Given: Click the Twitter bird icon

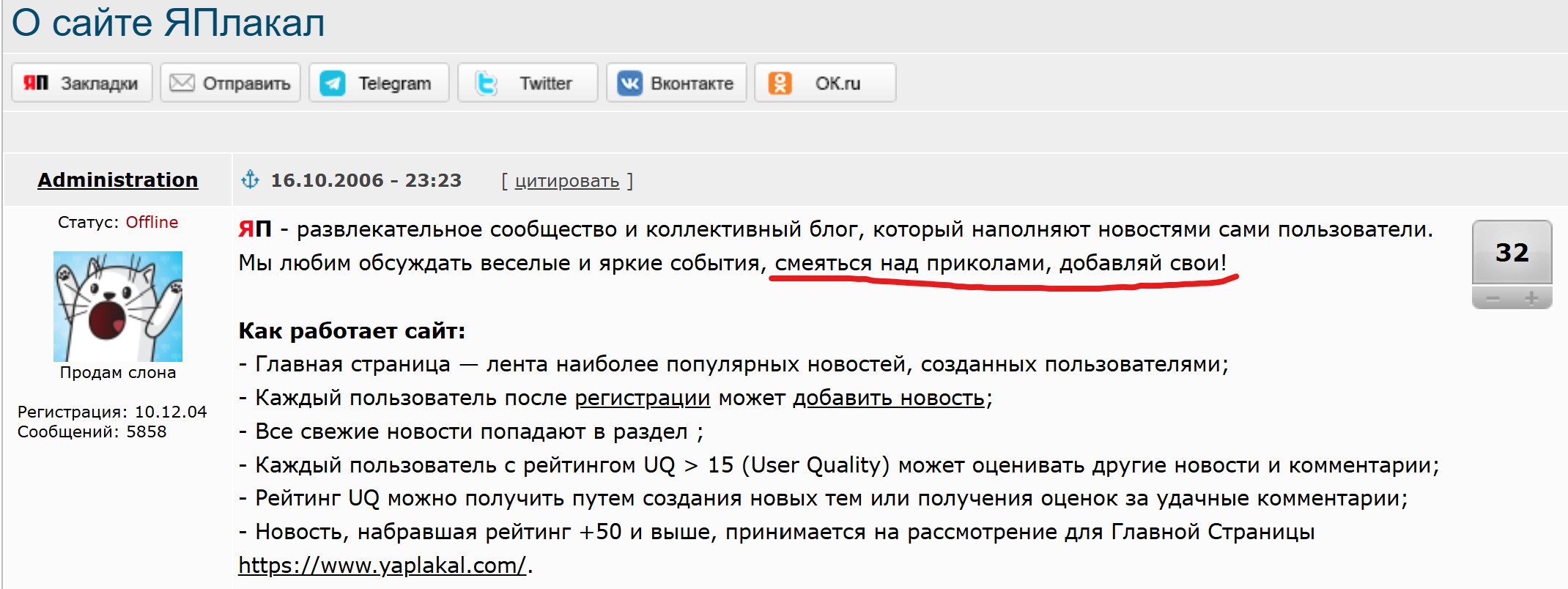Looking at the screenshot, I should [x=485, y=83].
